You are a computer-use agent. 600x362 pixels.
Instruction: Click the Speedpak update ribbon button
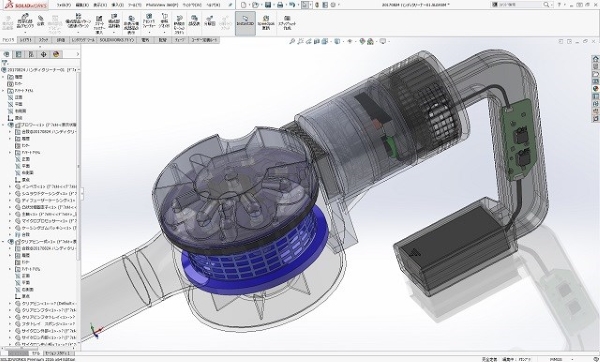coord(266,23)
